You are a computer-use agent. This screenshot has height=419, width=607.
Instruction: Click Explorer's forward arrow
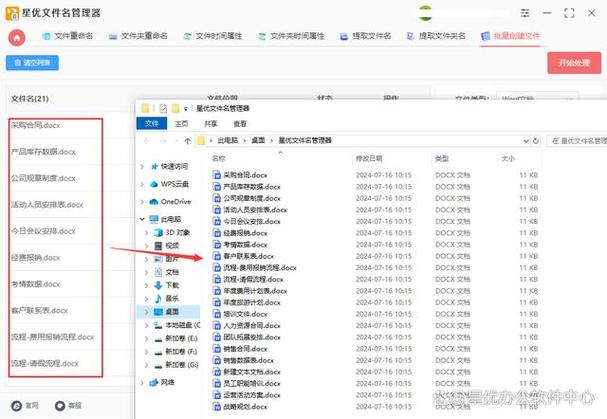pos(163,141)
